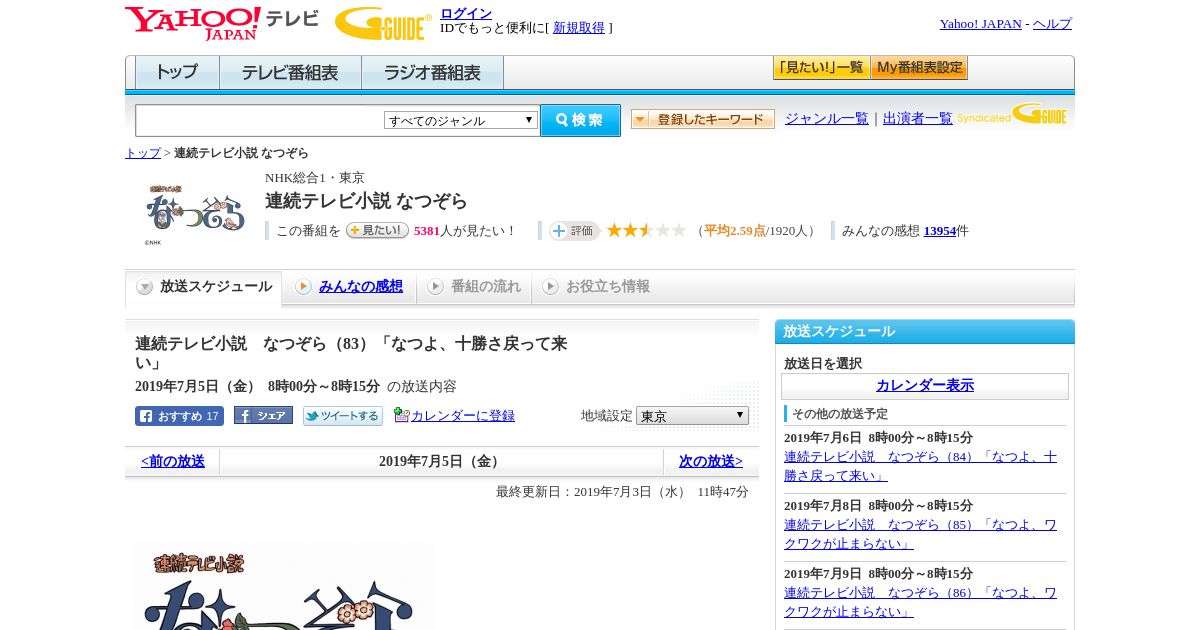Click the G-GUIDE logo in header
1200x630 pixels.
[x=383, y=23]
